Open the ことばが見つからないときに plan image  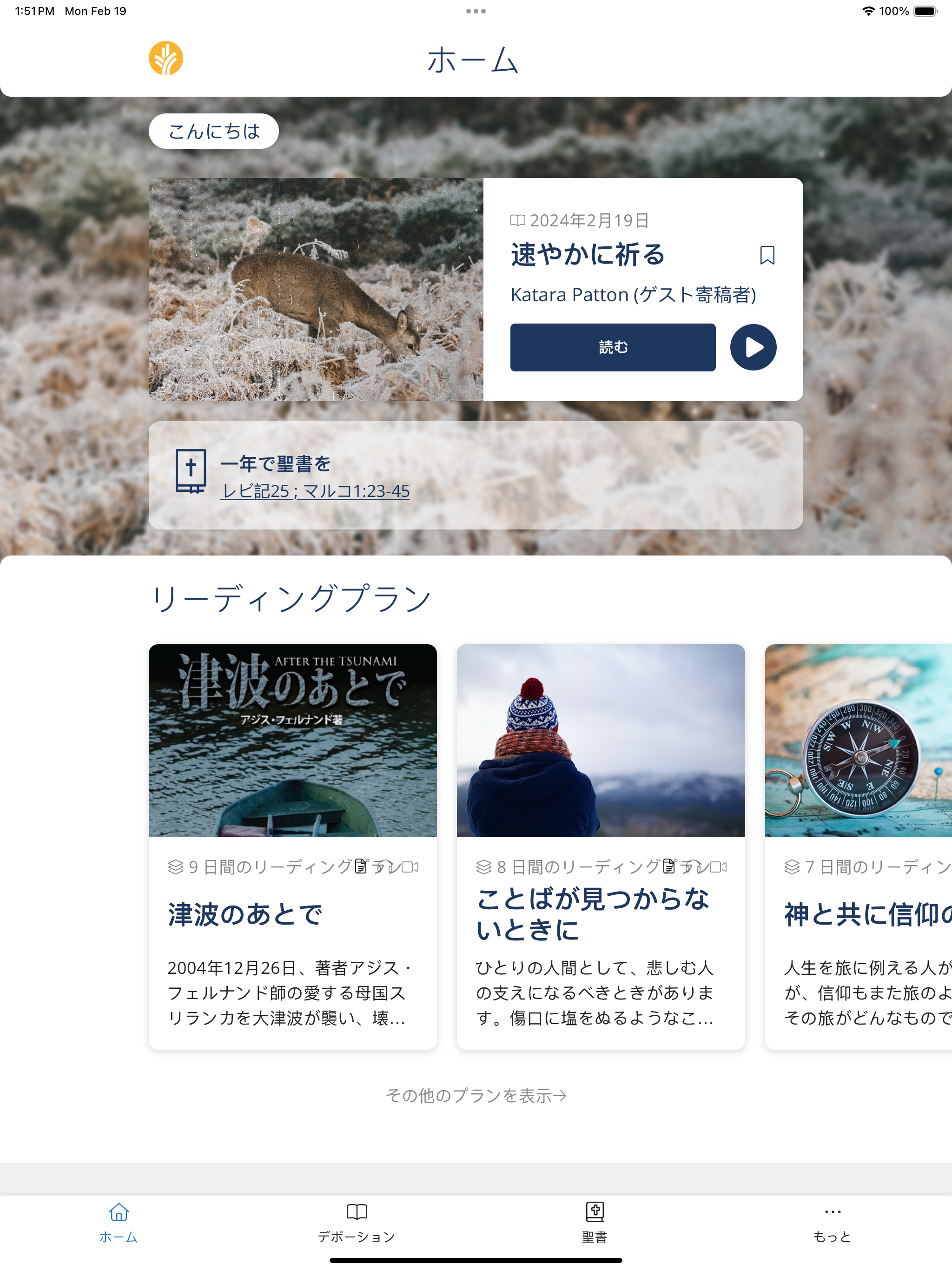pos(601,740)
